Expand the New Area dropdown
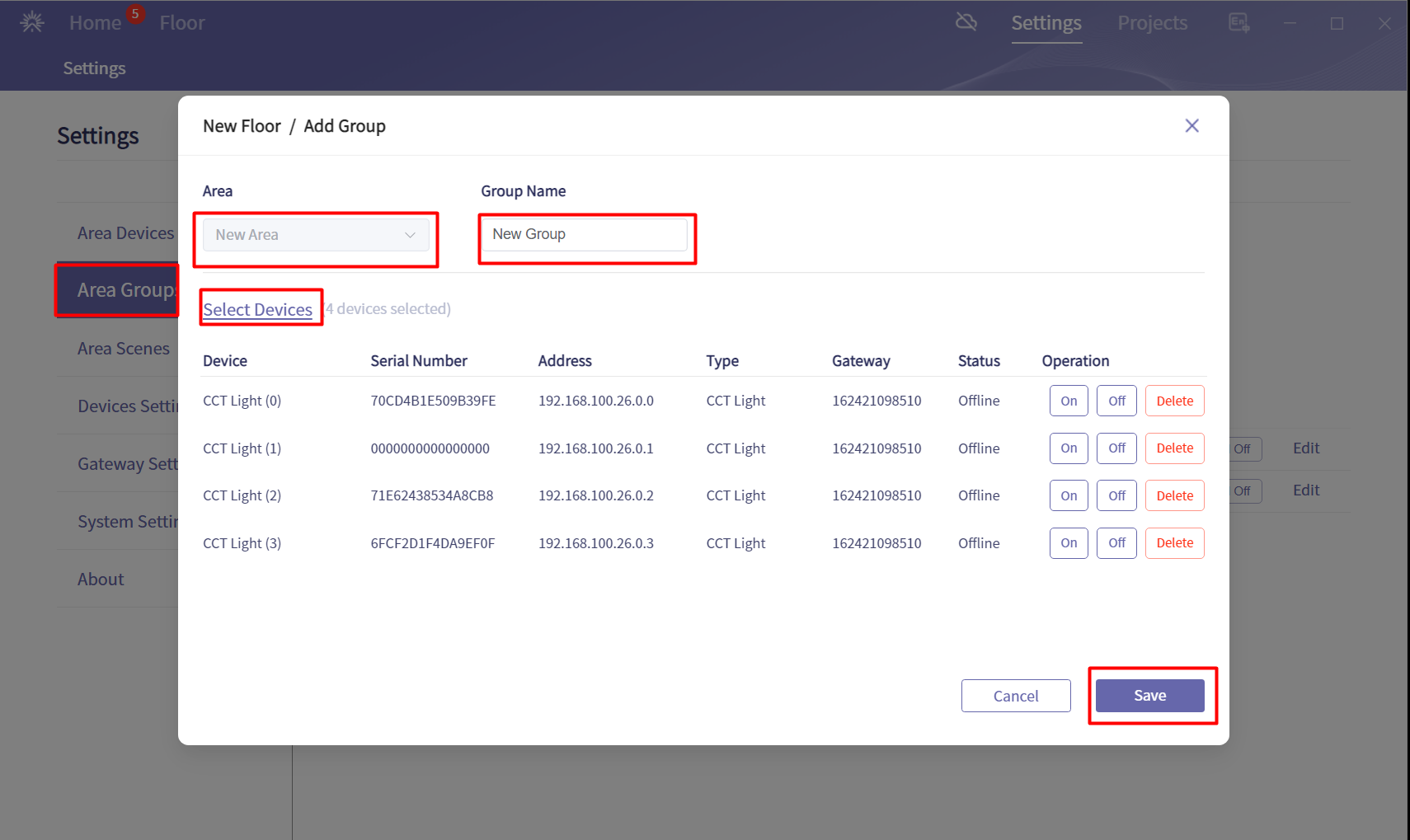The image size is (1410, 840). (x=316, y=235)
